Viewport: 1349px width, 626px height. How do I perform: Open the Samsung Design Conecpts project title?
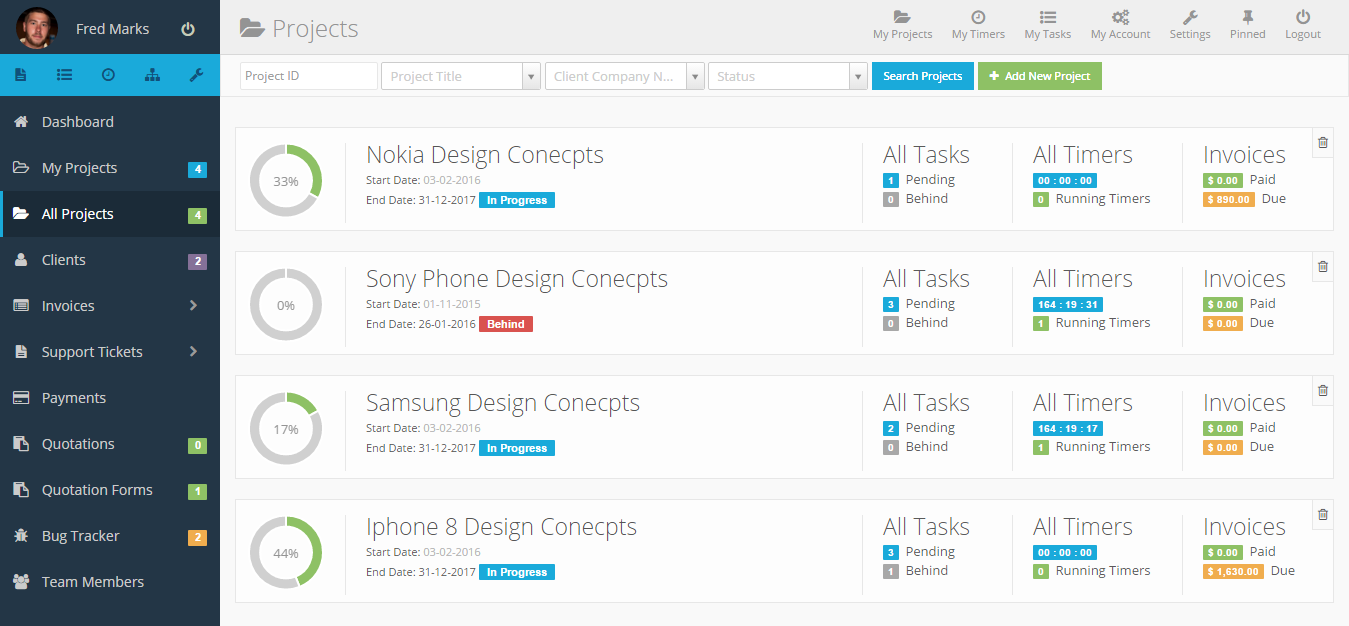[503, 403]
